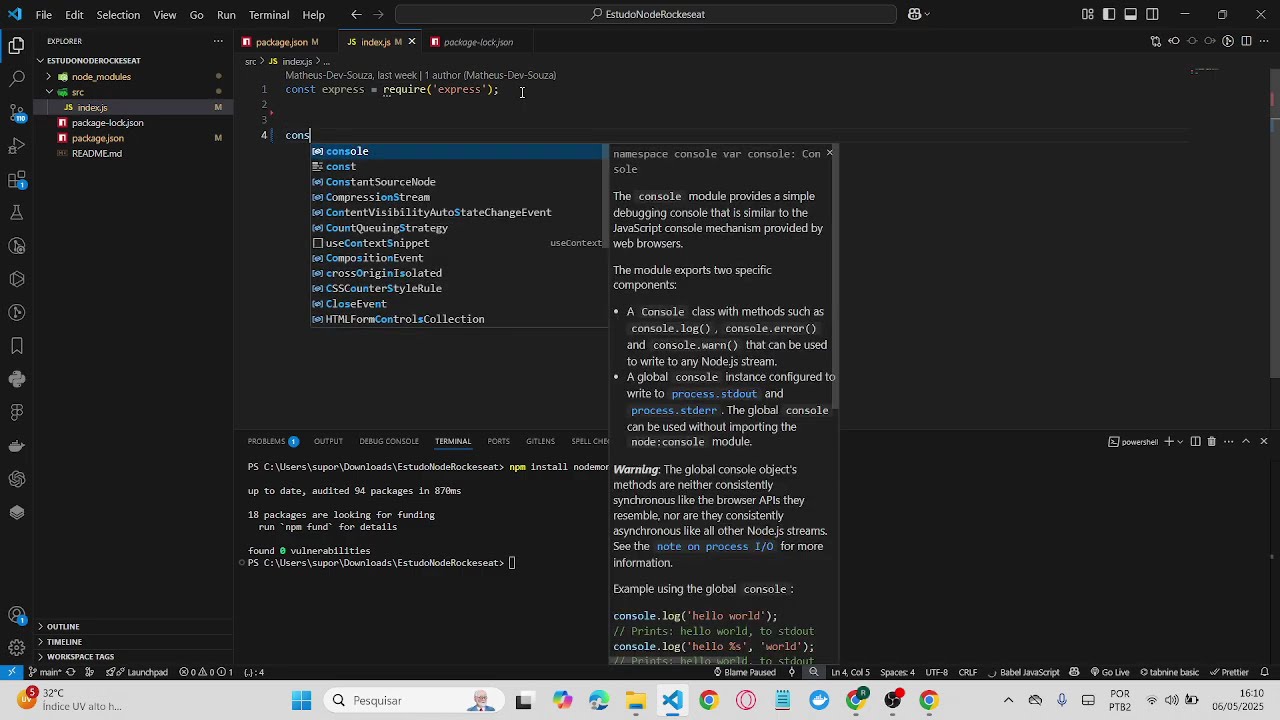Open the Copilot chat icon in title bar

click(x=914, y=14)
